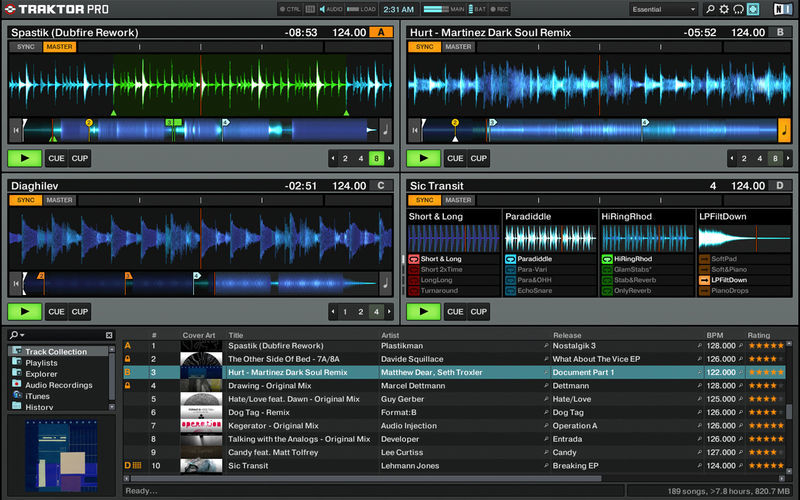Toggle SYNC on Deck D
This screenshot has height=500, width=800.
click(424, 201)
